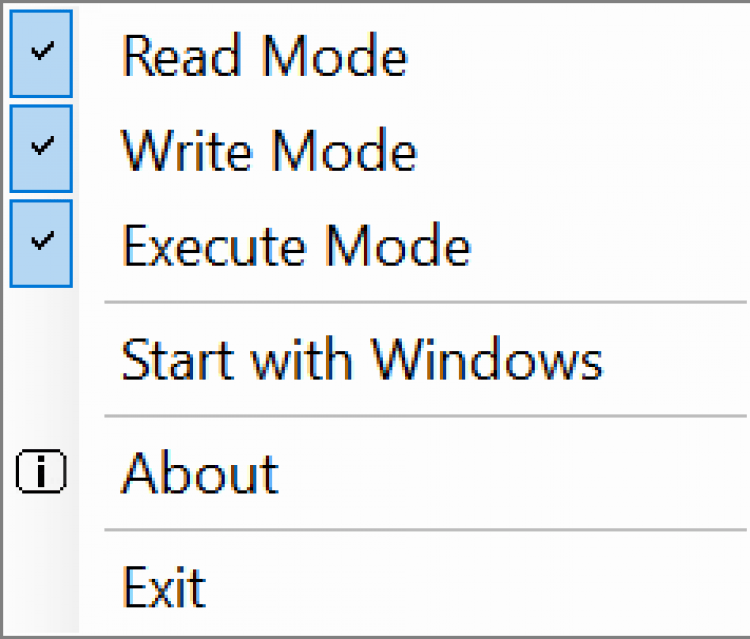Select the Execute Mode menu entry

[295, 246]
